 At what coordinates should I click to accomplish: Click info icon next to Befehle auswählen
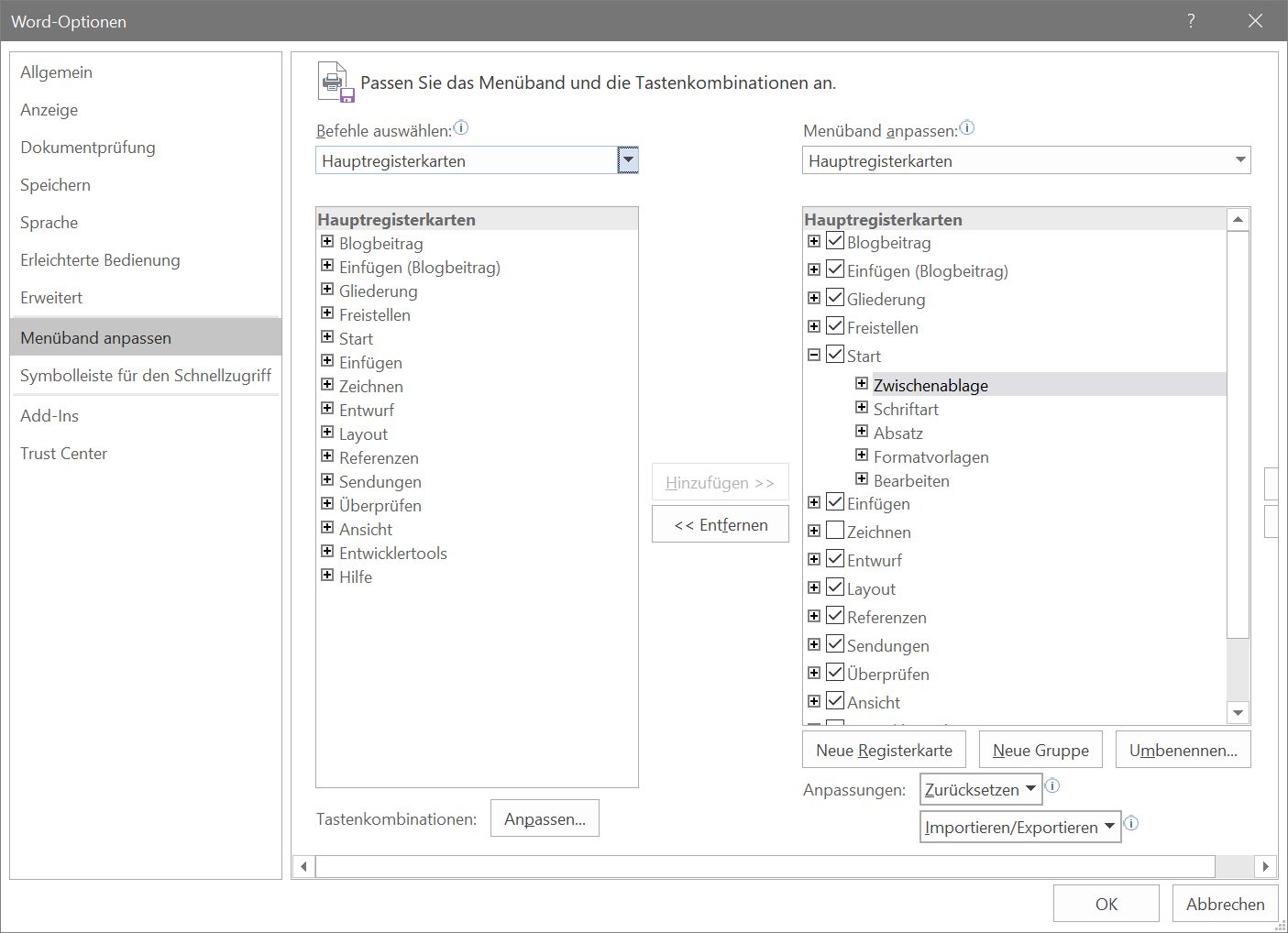tap(461, 128)
